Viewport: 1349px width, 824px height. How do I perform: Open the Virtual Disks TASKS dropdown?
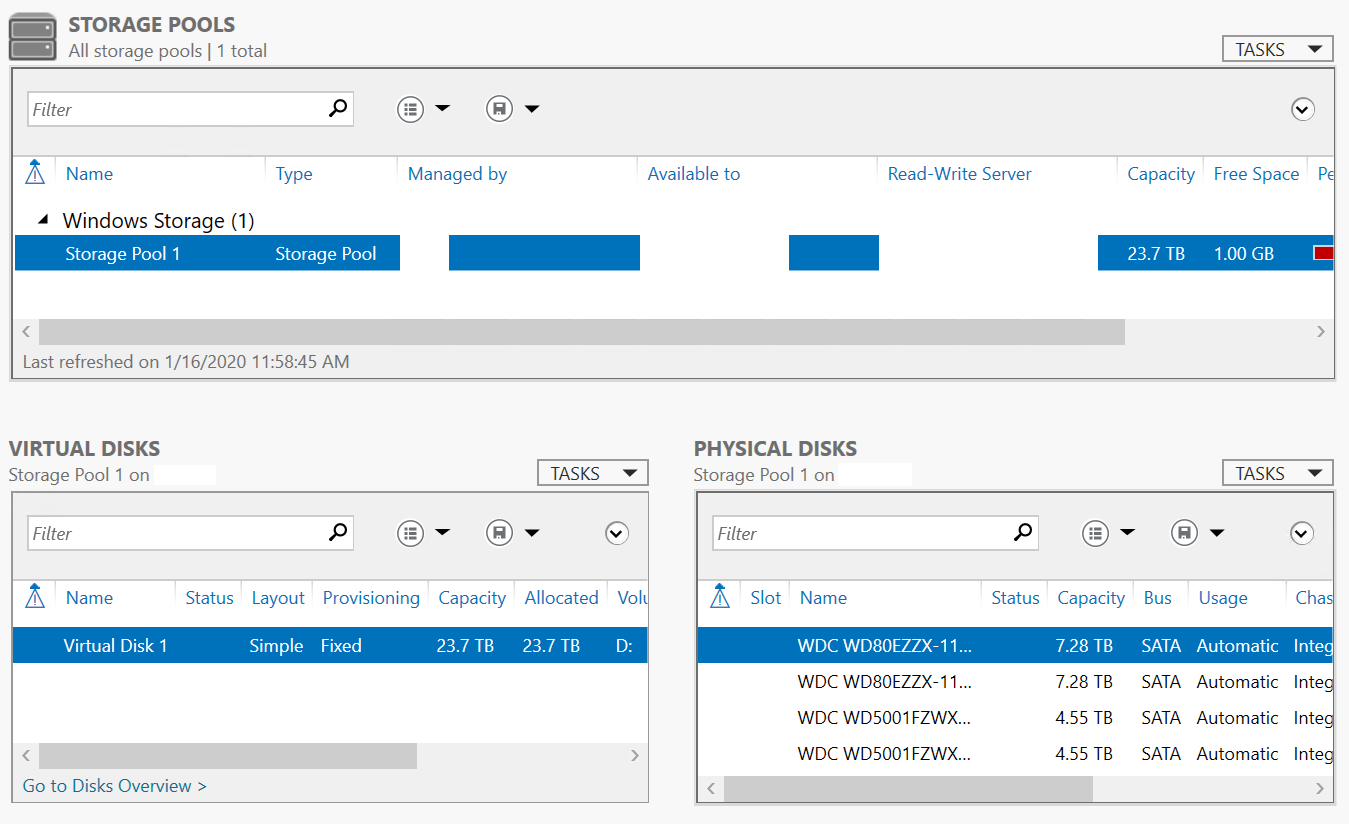coord(592,473)
